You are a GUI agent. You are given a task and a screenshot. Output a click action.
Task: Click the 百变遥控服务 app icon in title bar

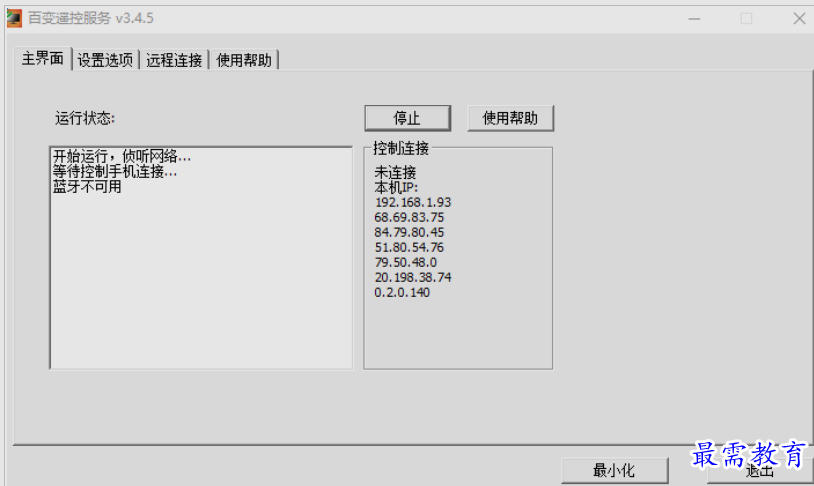[14, 18]
